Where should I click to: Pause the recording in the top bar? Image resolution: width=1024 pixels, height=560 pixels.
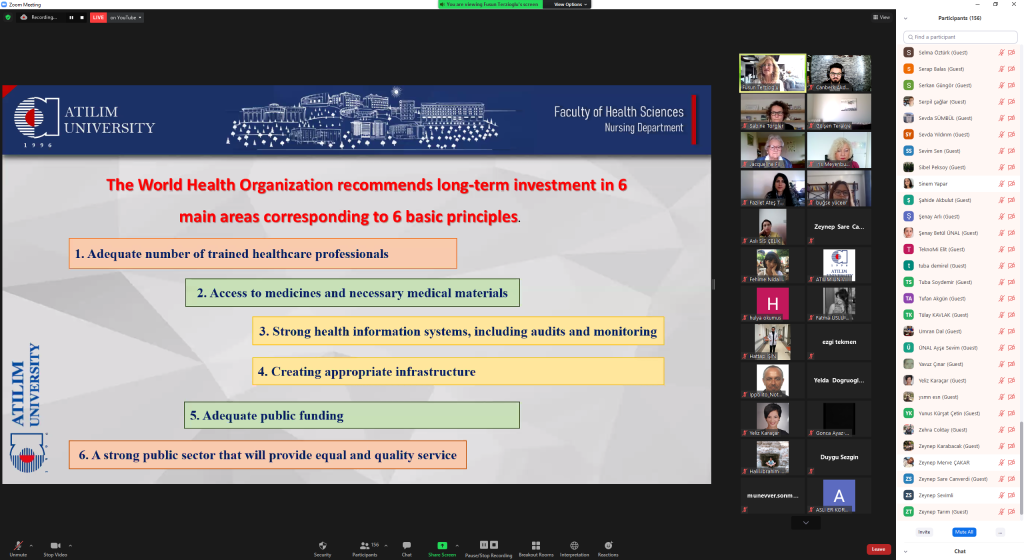pyautogui.click(x=71, y=17)
